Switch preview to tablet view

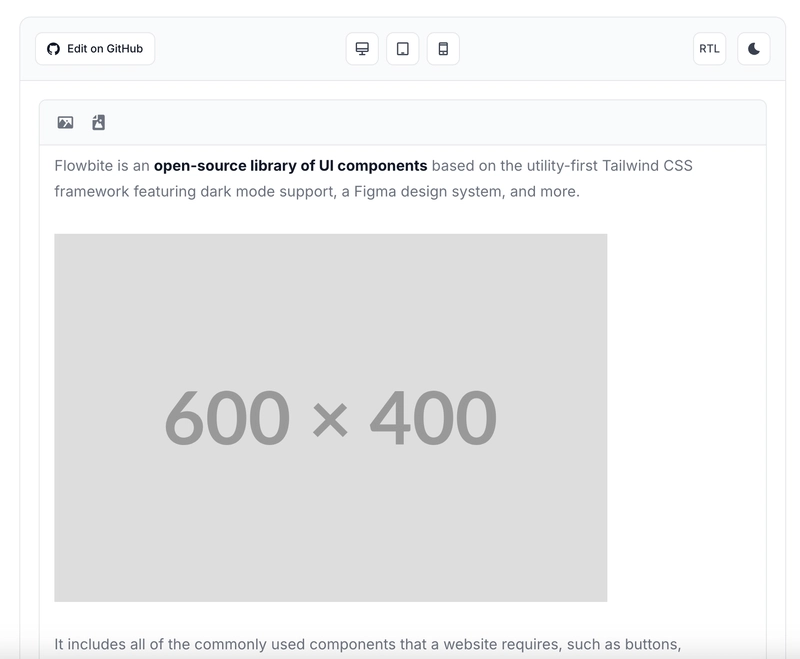tap(403, 49)
